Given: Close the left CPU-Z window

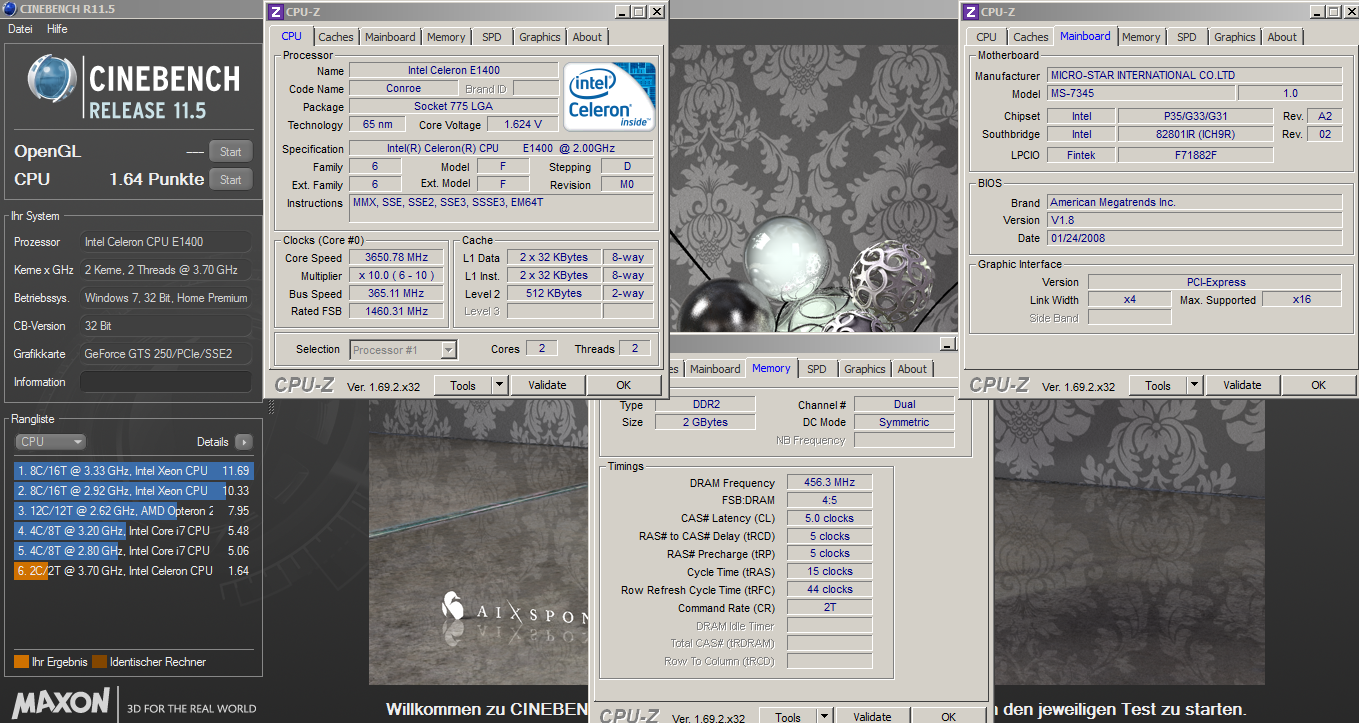Looking at the screenshot, I should click(x=656, y=12).
